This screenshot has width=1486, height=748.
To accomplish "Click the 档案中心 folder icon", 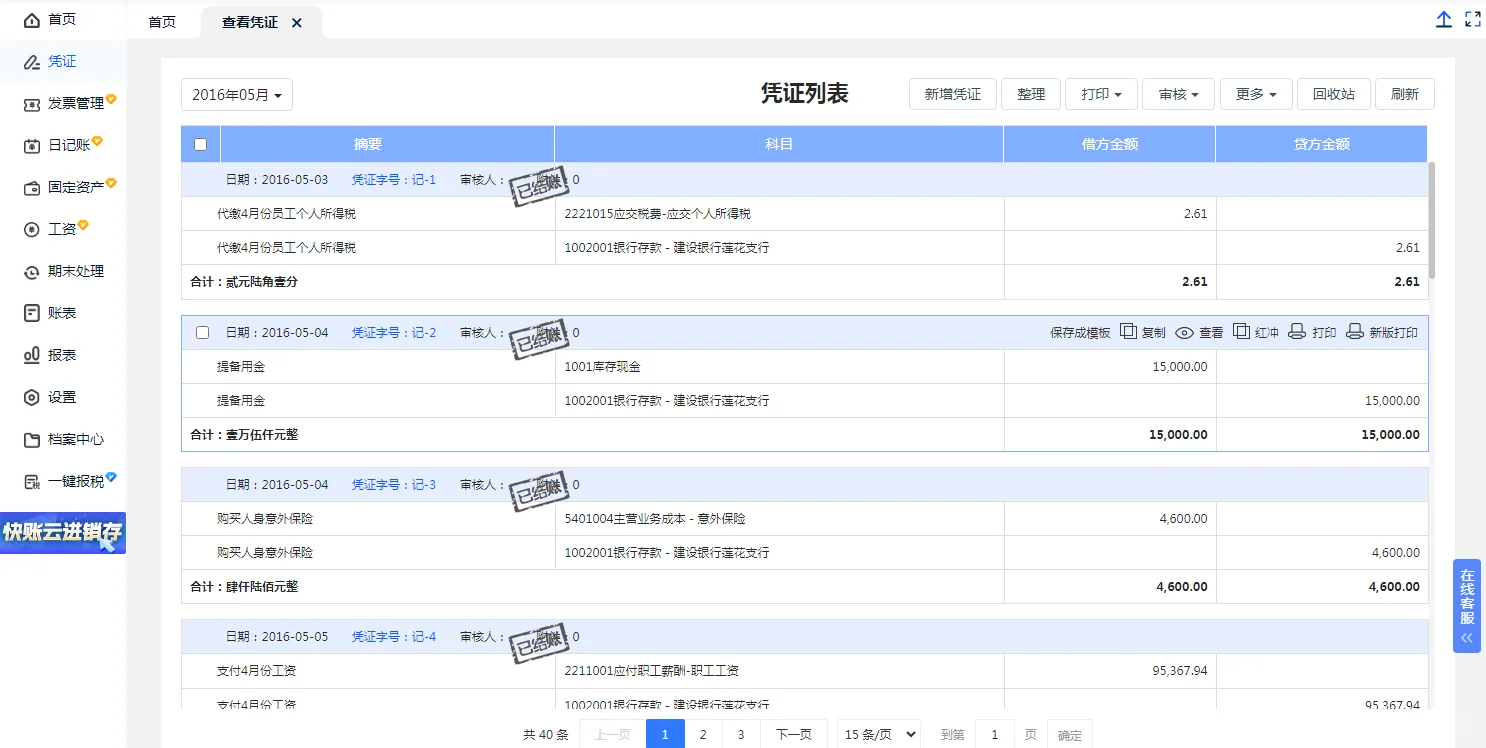I will pos(32,439).
